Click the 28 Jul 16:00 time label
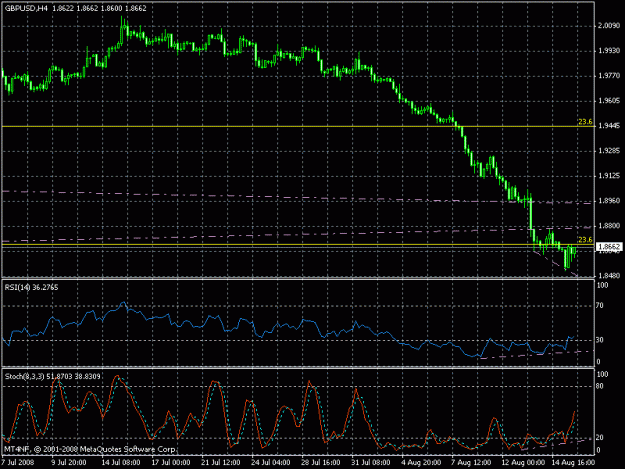The width and height of the screenshot is (625, 469). tap(321, 462)
